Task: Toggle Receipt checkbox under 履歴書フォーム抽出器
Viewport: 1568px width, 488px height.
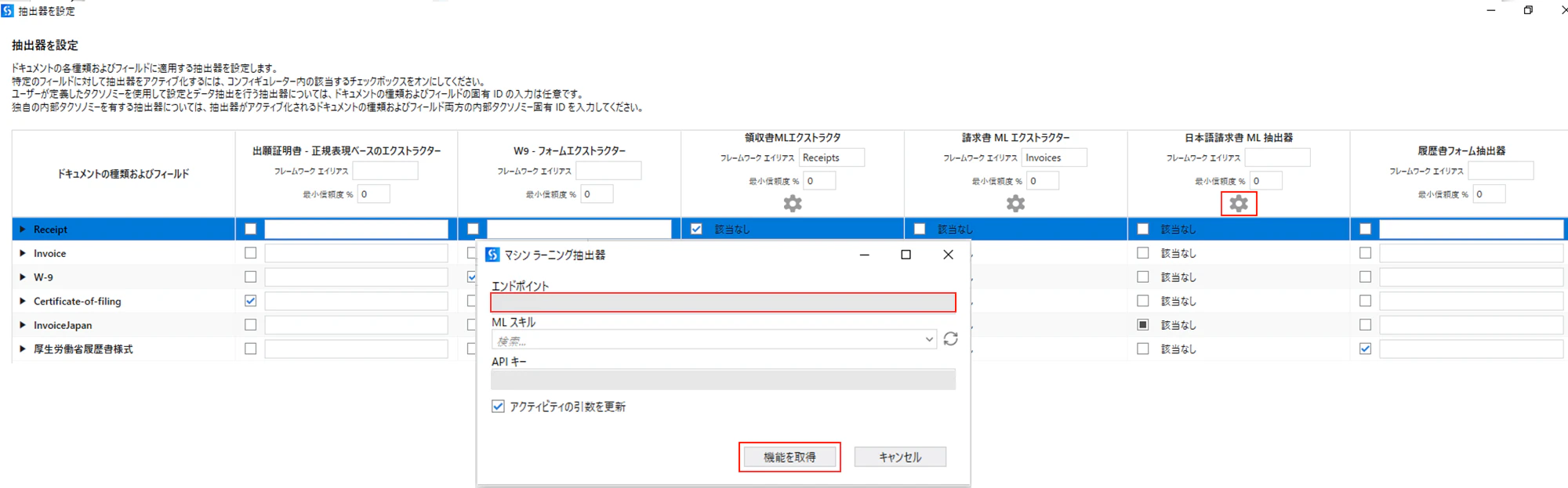Action: (x=1365, y=229)
